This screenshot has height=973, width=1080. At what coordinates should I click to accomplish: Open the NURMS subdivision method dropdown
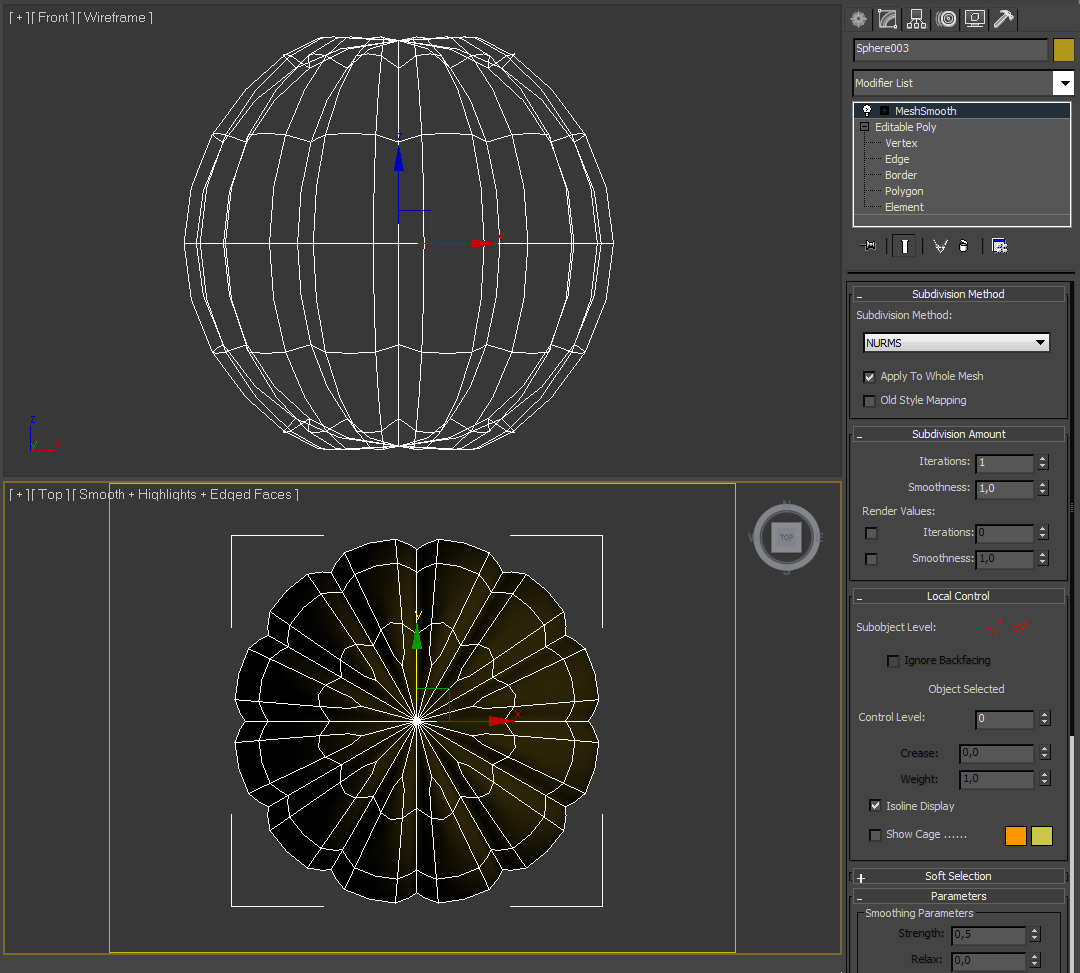(x=956, y=343)
